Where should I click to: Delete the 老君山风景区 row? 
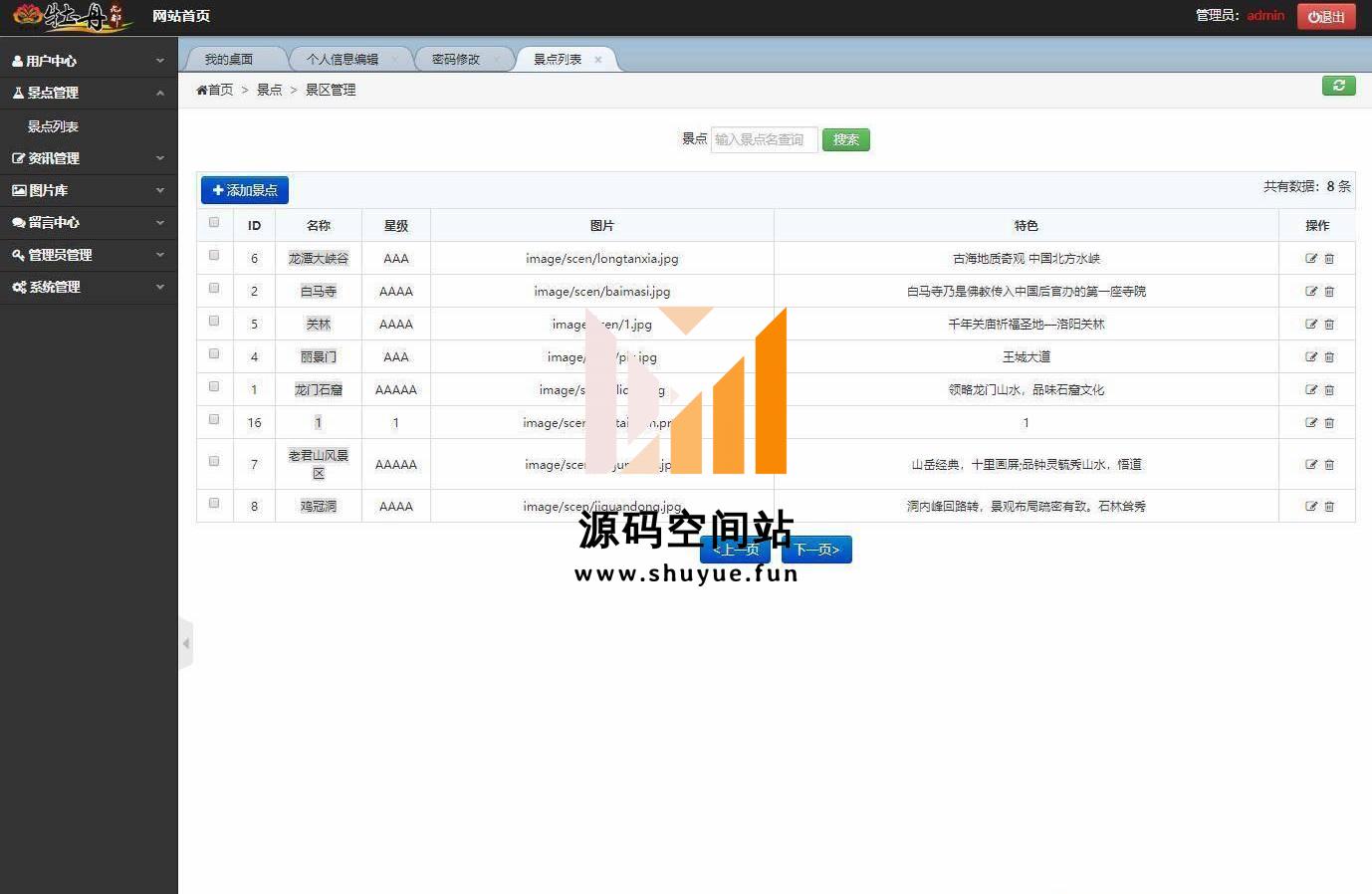pyautogui.click(x=1329, y=464)
